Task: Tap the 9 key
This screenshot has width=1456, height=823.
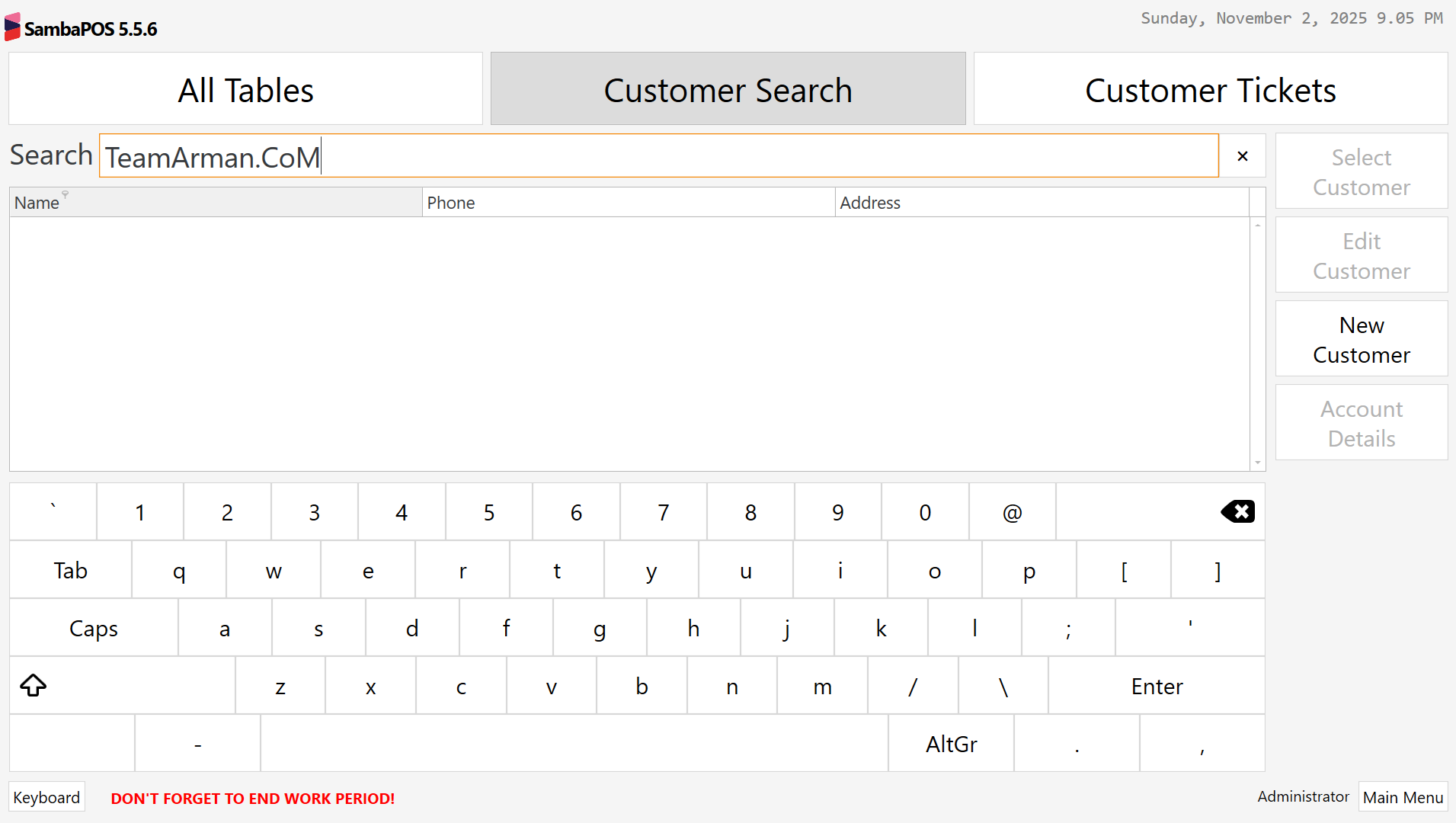Action: (x=838, y=512)
